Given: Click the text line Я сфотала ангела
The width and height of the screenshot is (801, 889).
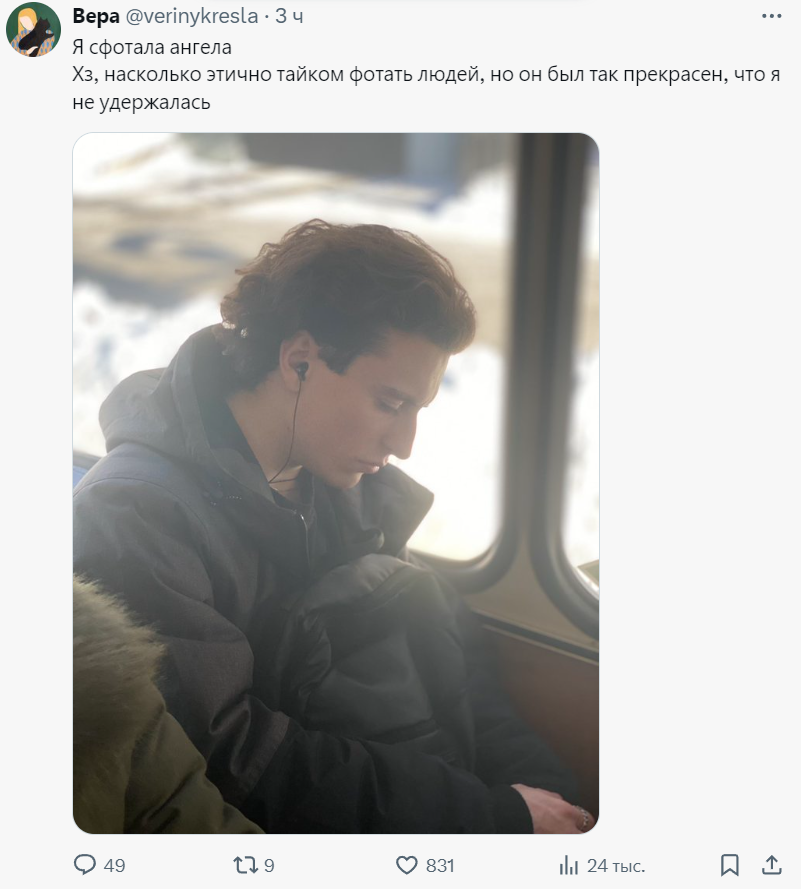Looking at the screenshot, I should (152, 47).
